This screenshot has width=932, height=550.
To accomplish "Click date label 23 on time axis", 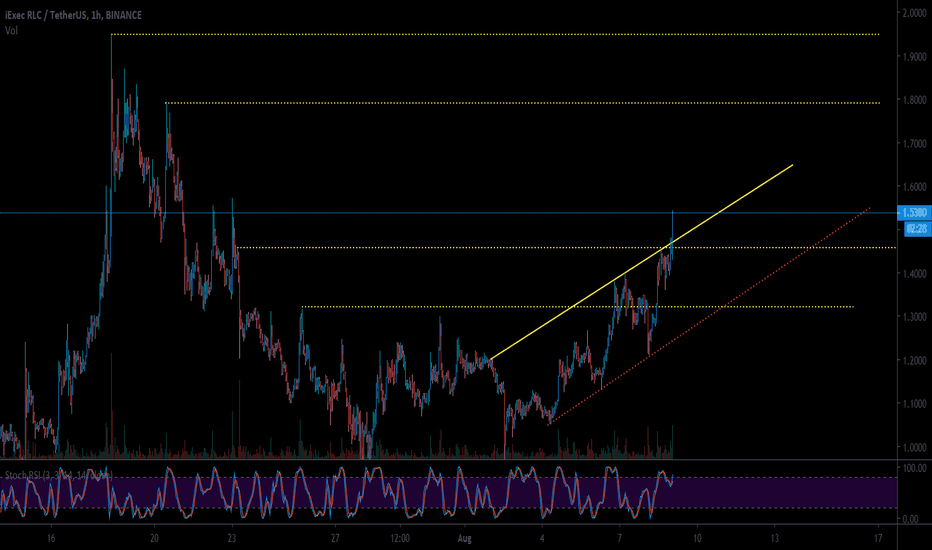I will 232,539.
